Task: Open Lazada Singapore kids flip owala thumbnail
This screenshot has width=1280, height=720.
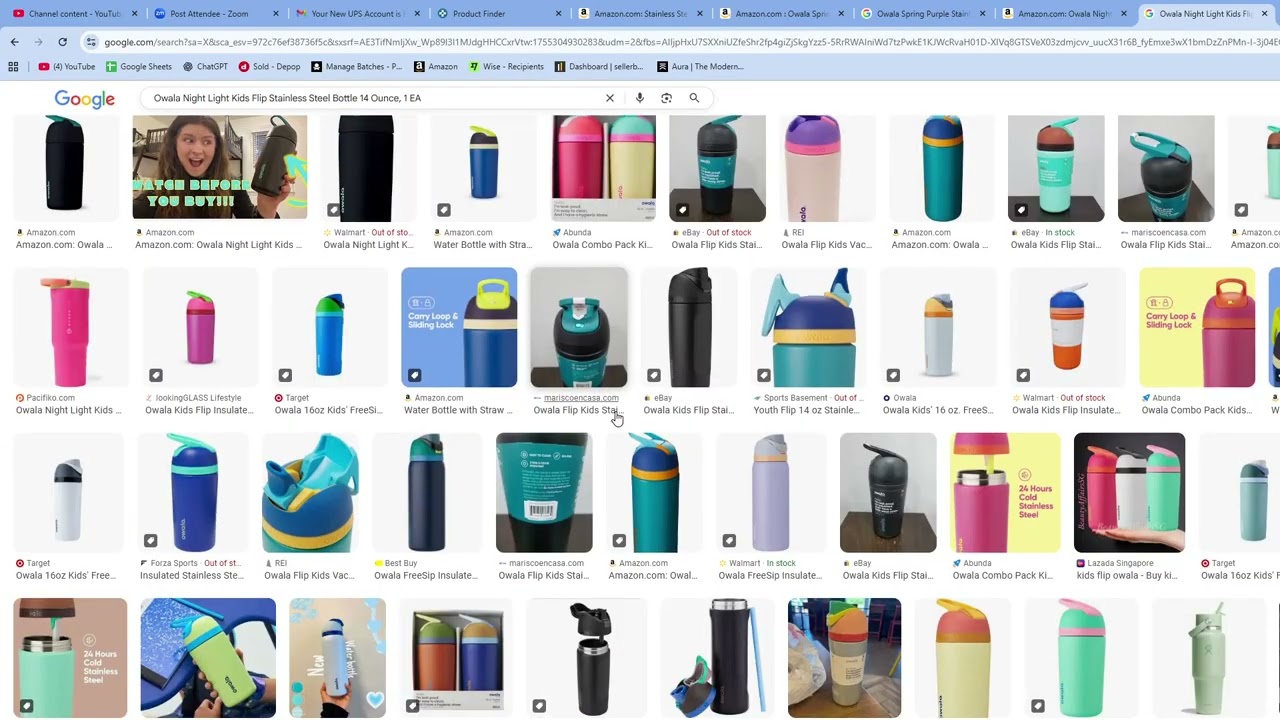Action: (x=1129, y=492)
